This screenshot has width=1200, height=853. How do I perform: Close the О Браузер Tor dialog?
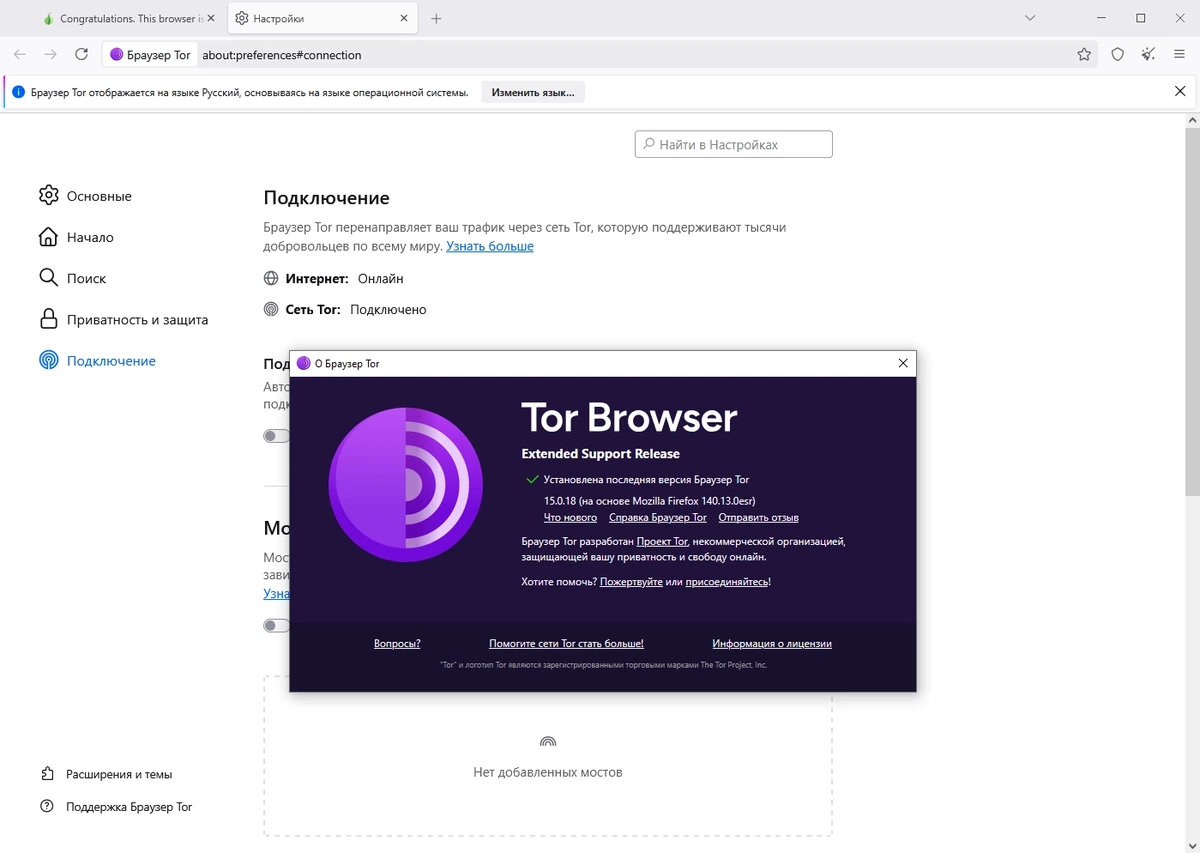tap(903, 363)
